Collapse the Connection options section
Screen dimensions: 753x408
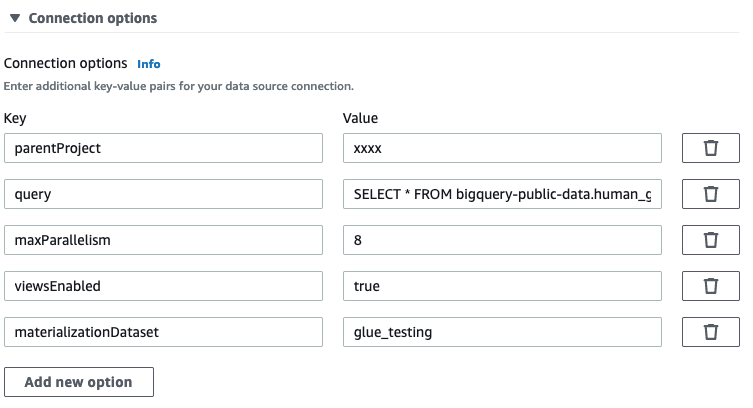pyautogui.click(x=15, y=18)
